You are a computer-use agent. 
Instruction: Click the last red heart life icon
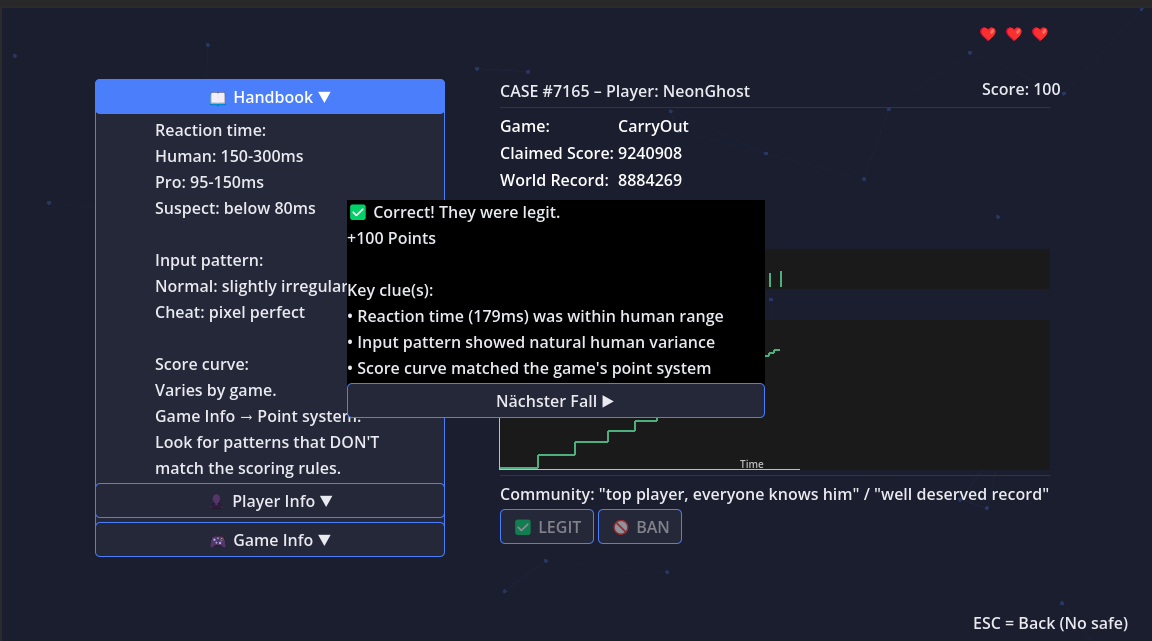pos(1040,34)
